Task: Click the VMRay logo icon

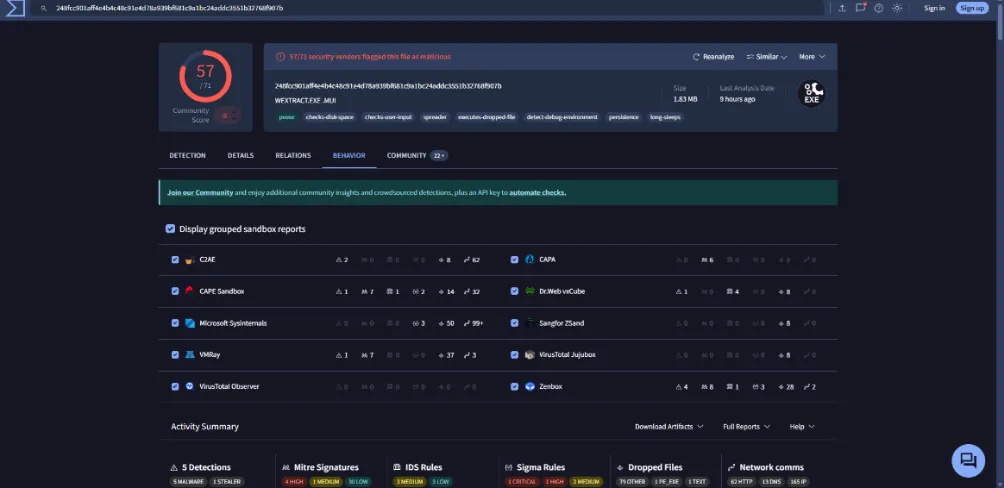Action: coord(190,355)
